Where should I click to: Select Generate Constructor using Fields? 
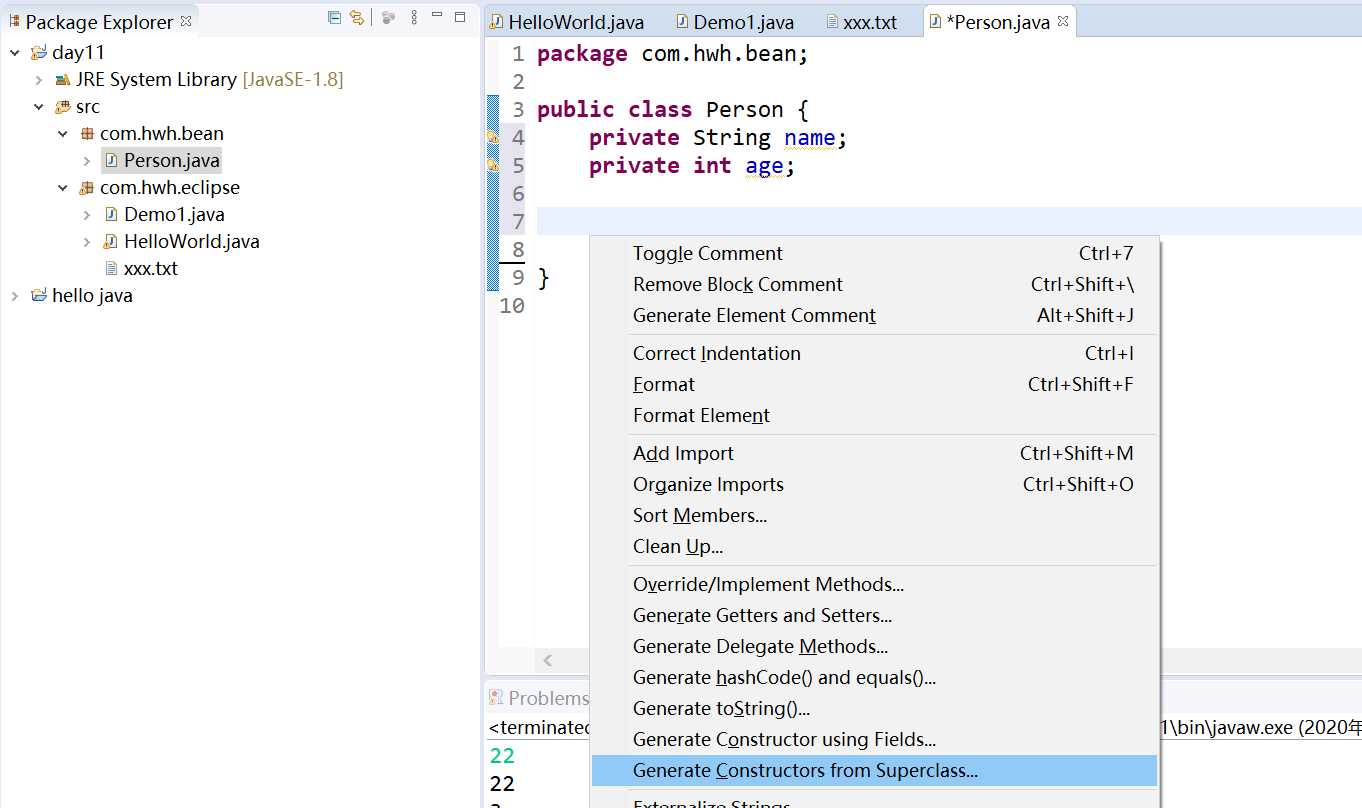tap(784, 740)
